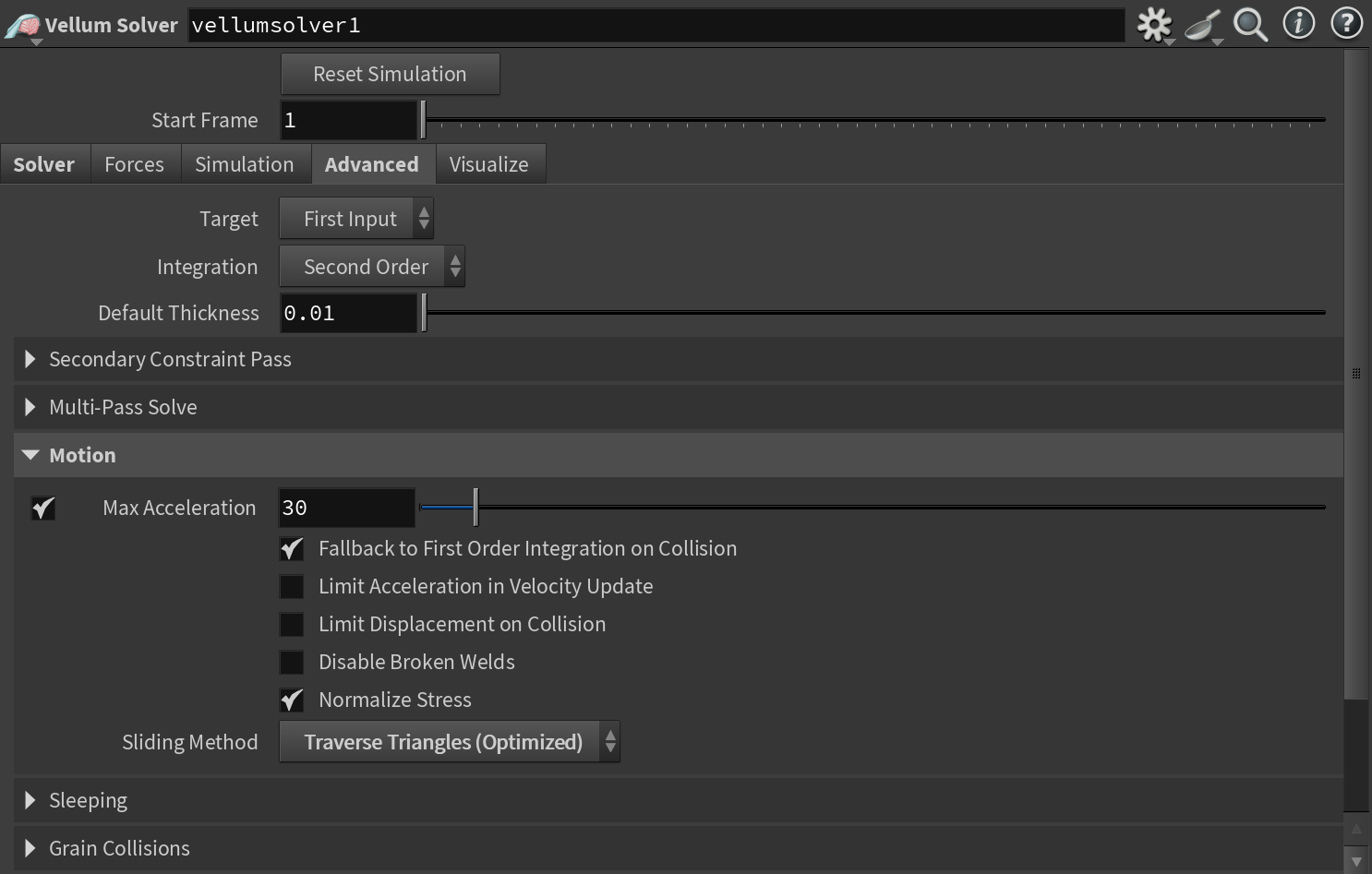Click the Max Acceleration value field
1372x874 pixels.
(x=347, y=509)
